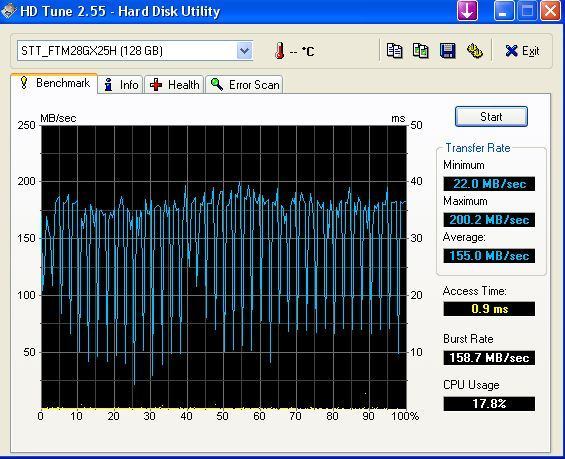Expand the drive selection dropdown arrow

[x=244, y=51]
